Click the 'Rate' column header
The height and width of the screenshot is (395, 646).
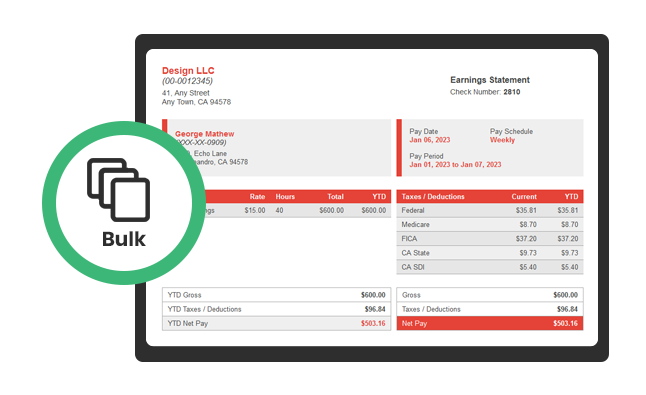tap(257, 197)
